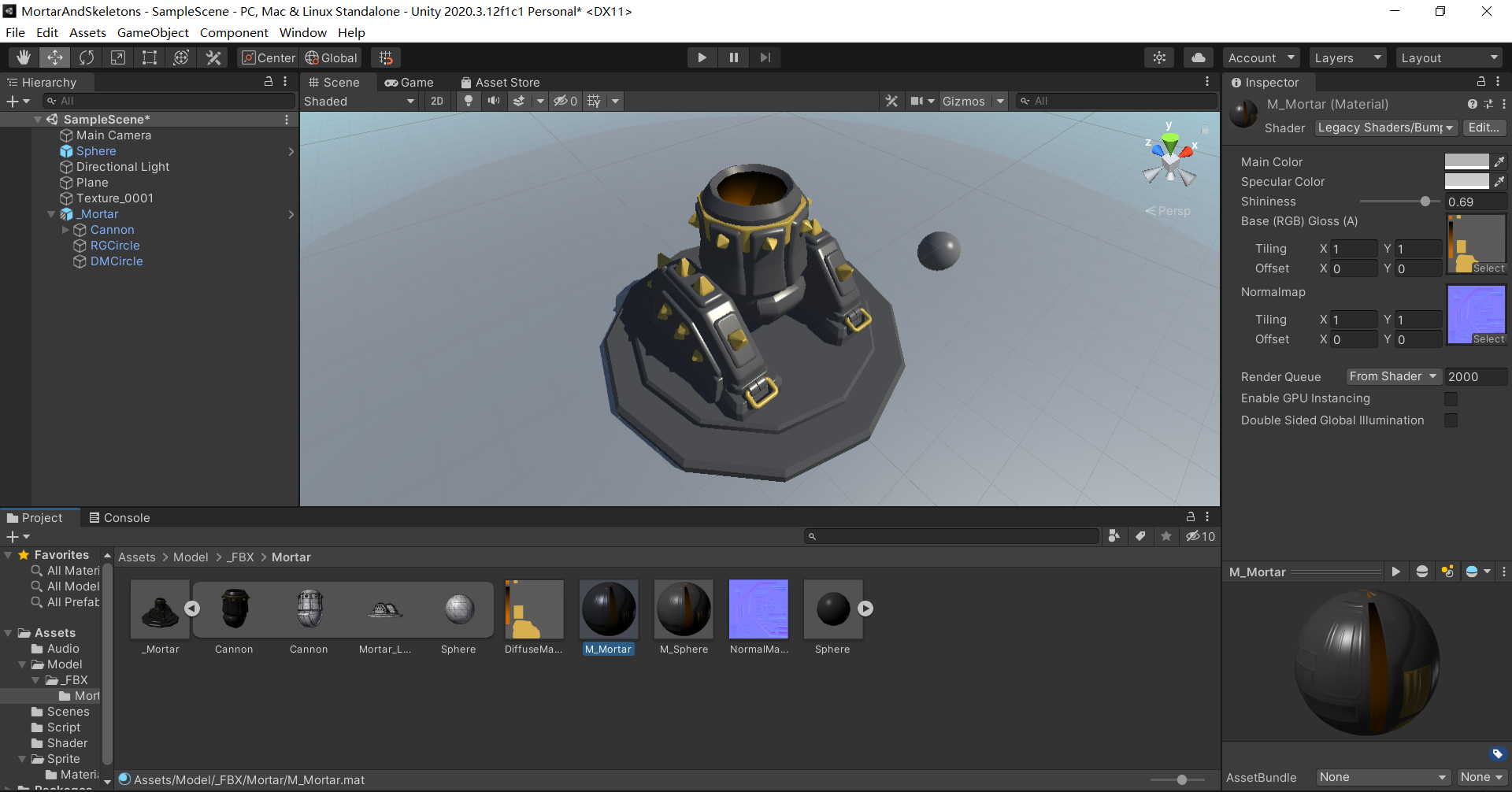This screenshot has height=792, width=1512.
Task: Toggle scene effects icon
Action: click(519, 101)
